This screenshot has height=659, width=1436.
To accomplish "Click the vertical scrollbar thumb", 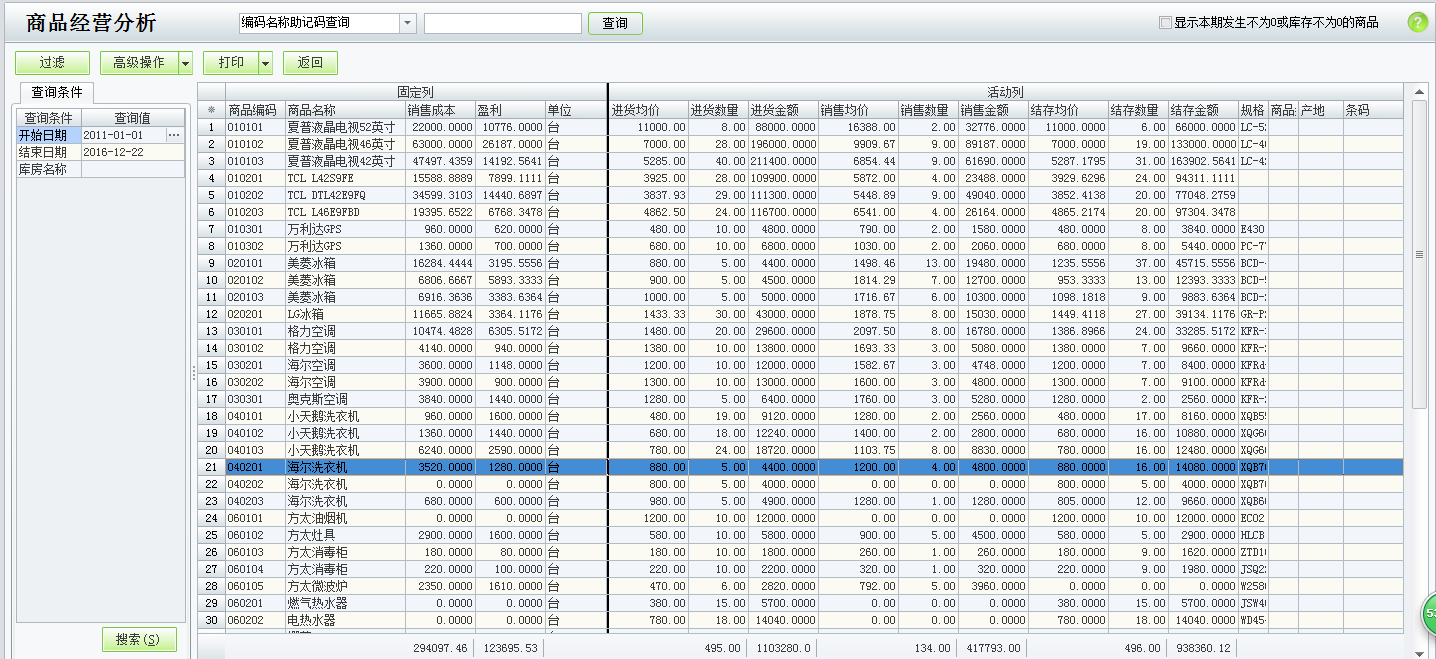I will [x=1420, y=254].
